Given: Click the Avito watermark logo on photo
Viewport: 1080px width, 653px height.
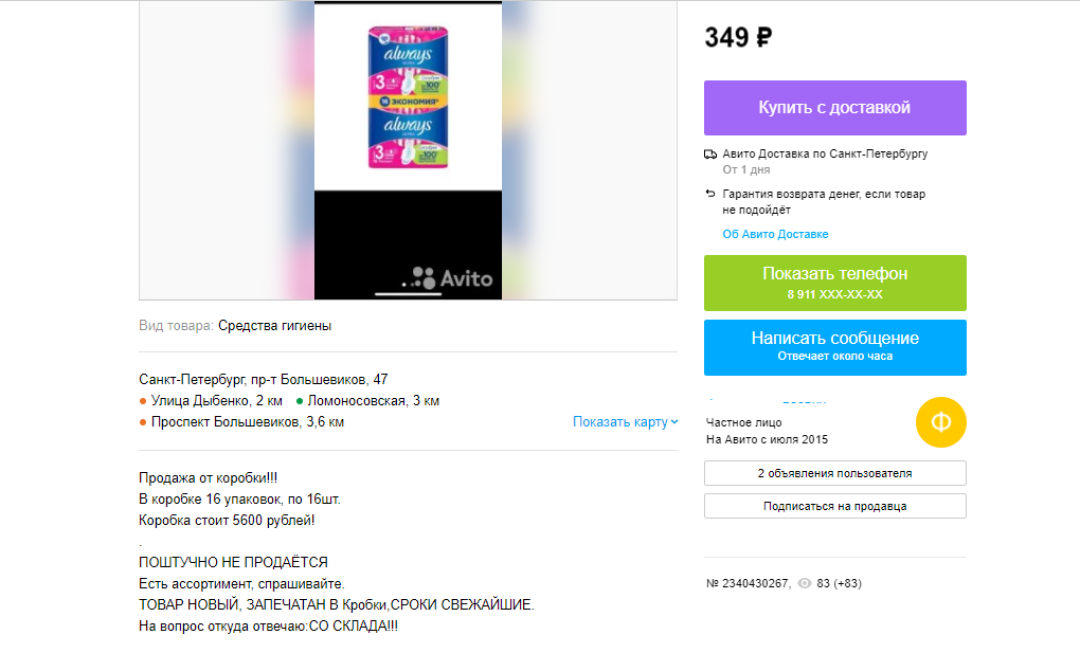Looking at the screenshot, I should tap(448, 278).
